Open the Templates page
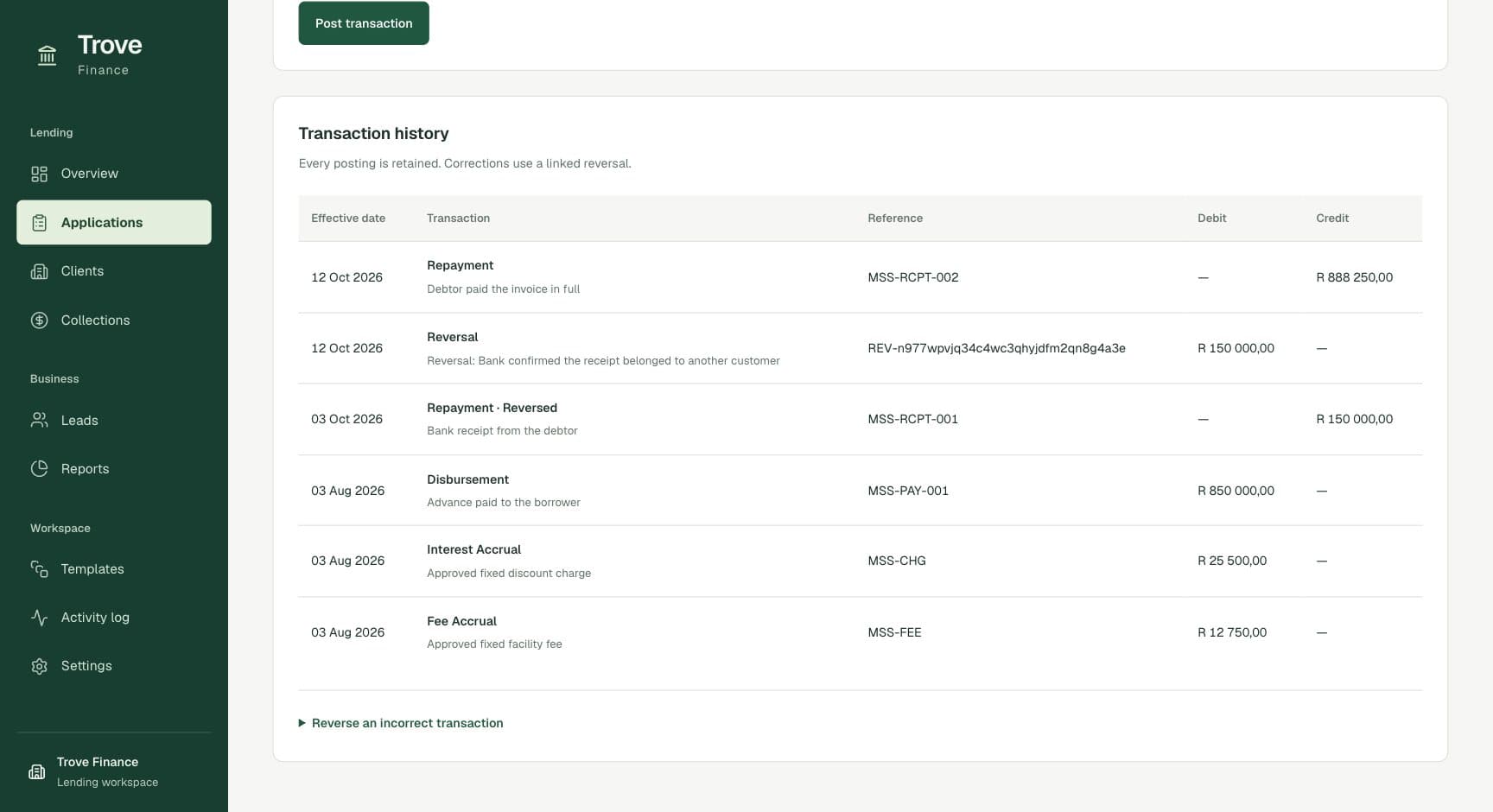 [x=113, y=569]
